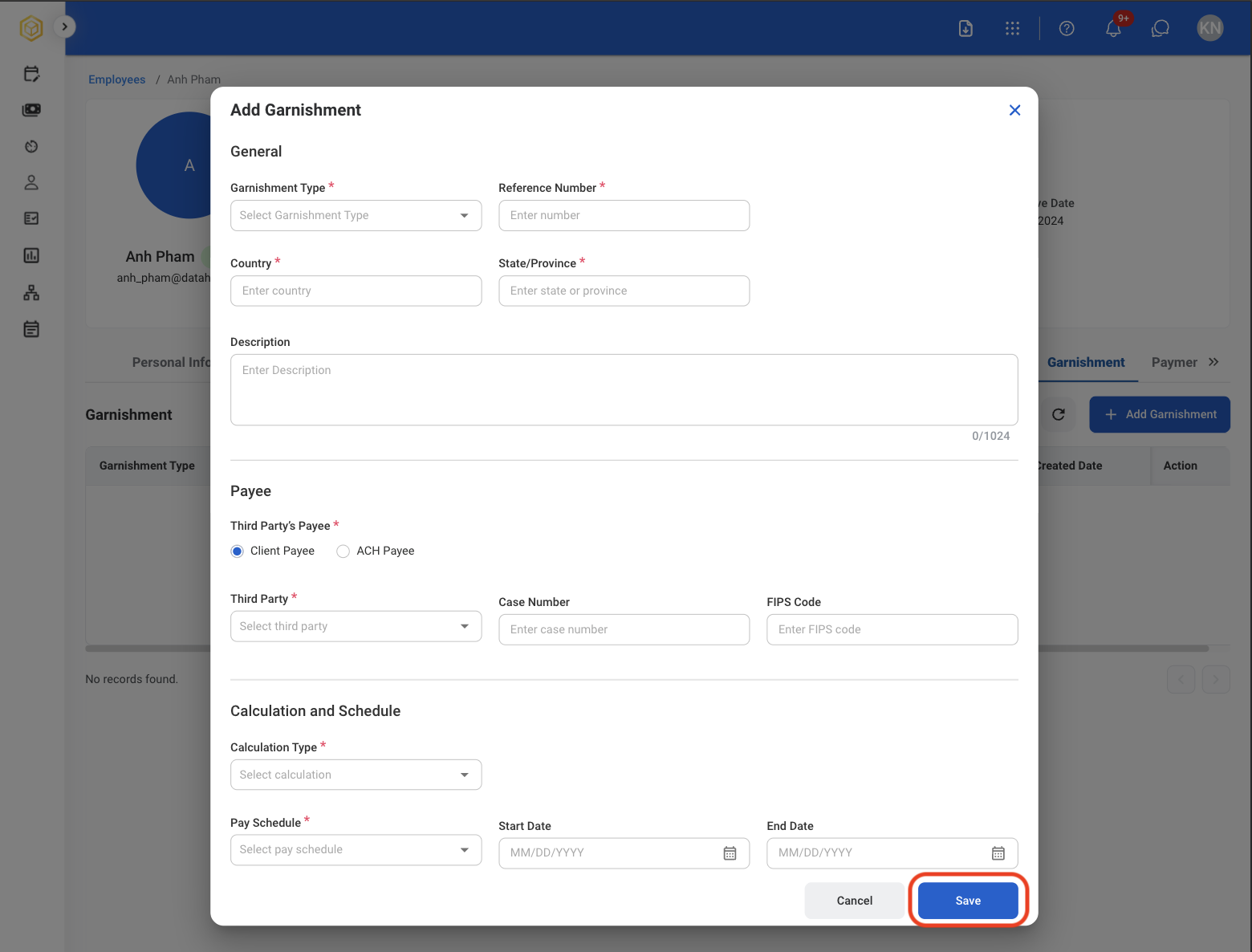This screenshot has width=1252, height=952.
Task: Click the Country input field
Action: [356, 291]
